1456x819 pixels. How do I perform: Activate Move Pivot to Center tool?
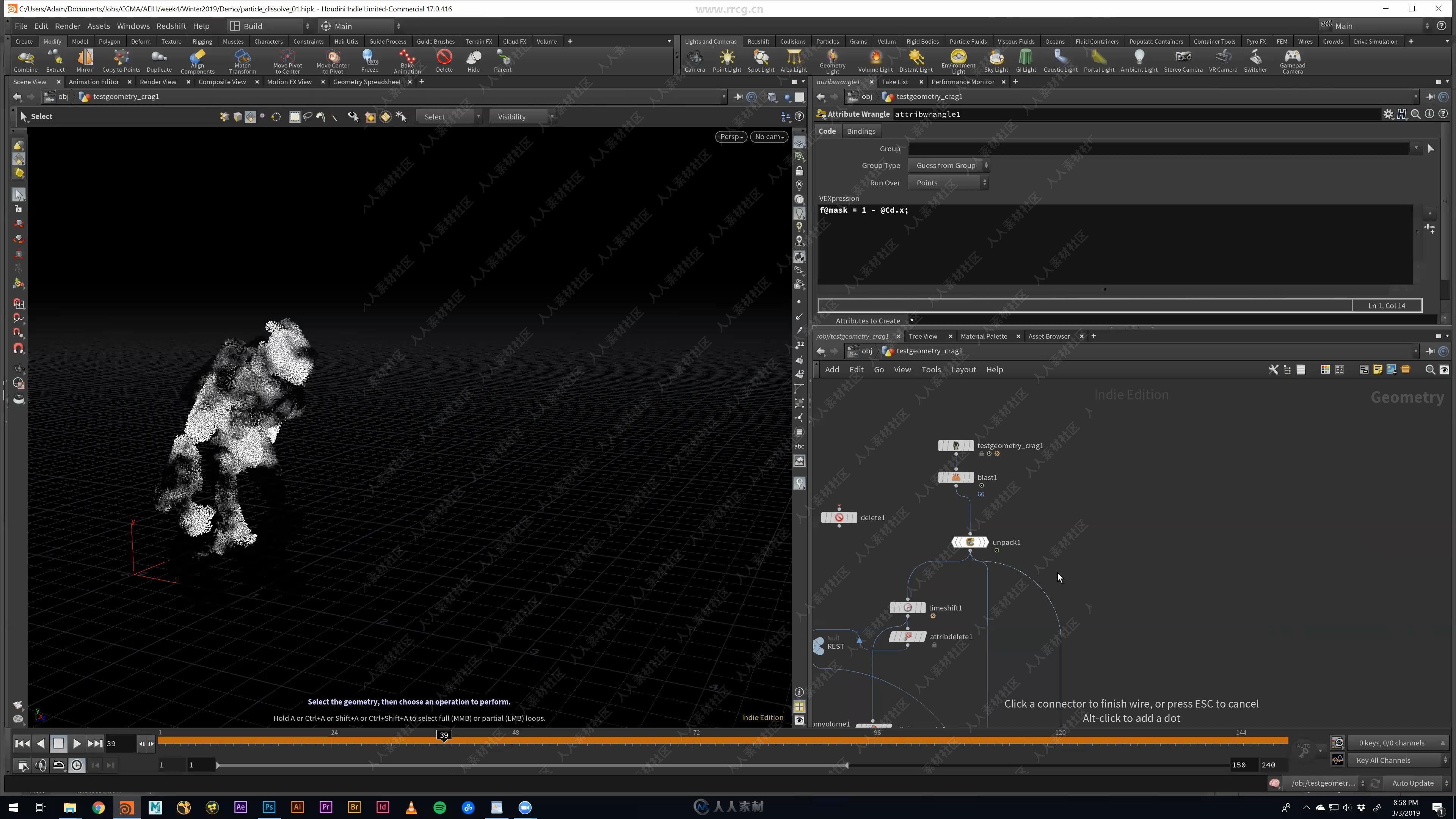click(x=287, y=61)
